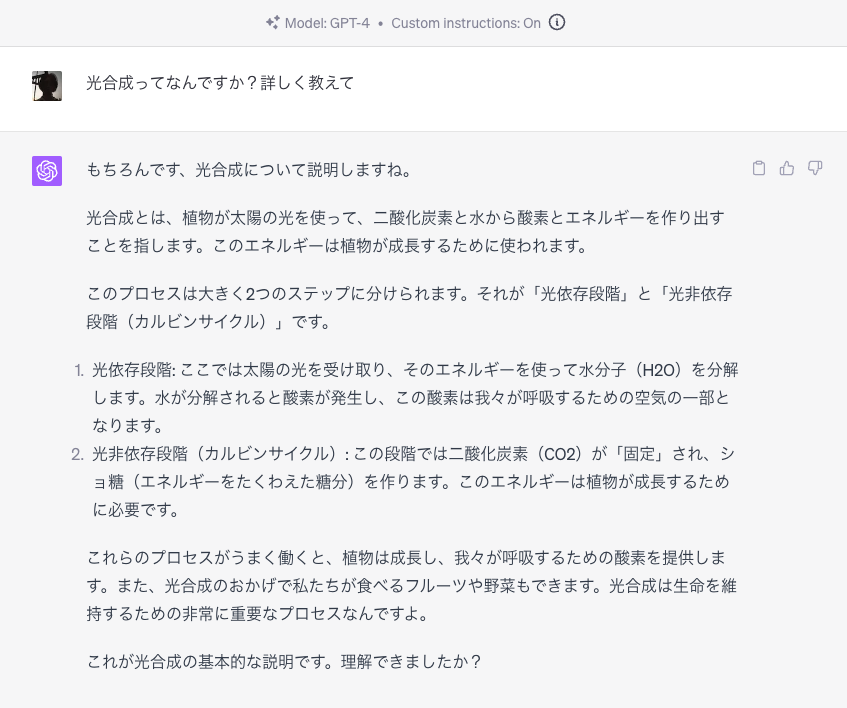
Task: Click the purple ChatGPT logo avatar
Action: tap(47, 171)
